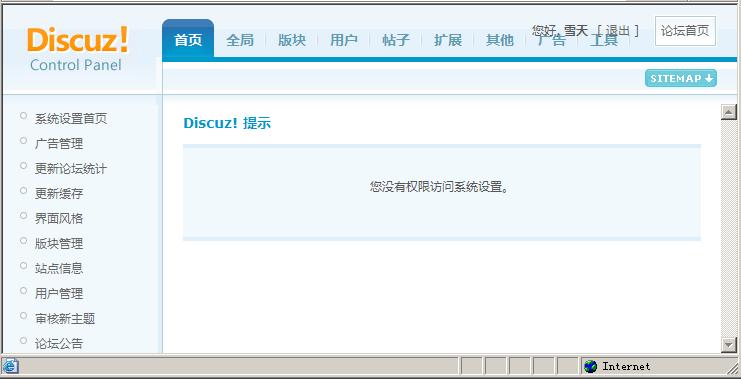Click the username 雪天 text

[576, 31]
